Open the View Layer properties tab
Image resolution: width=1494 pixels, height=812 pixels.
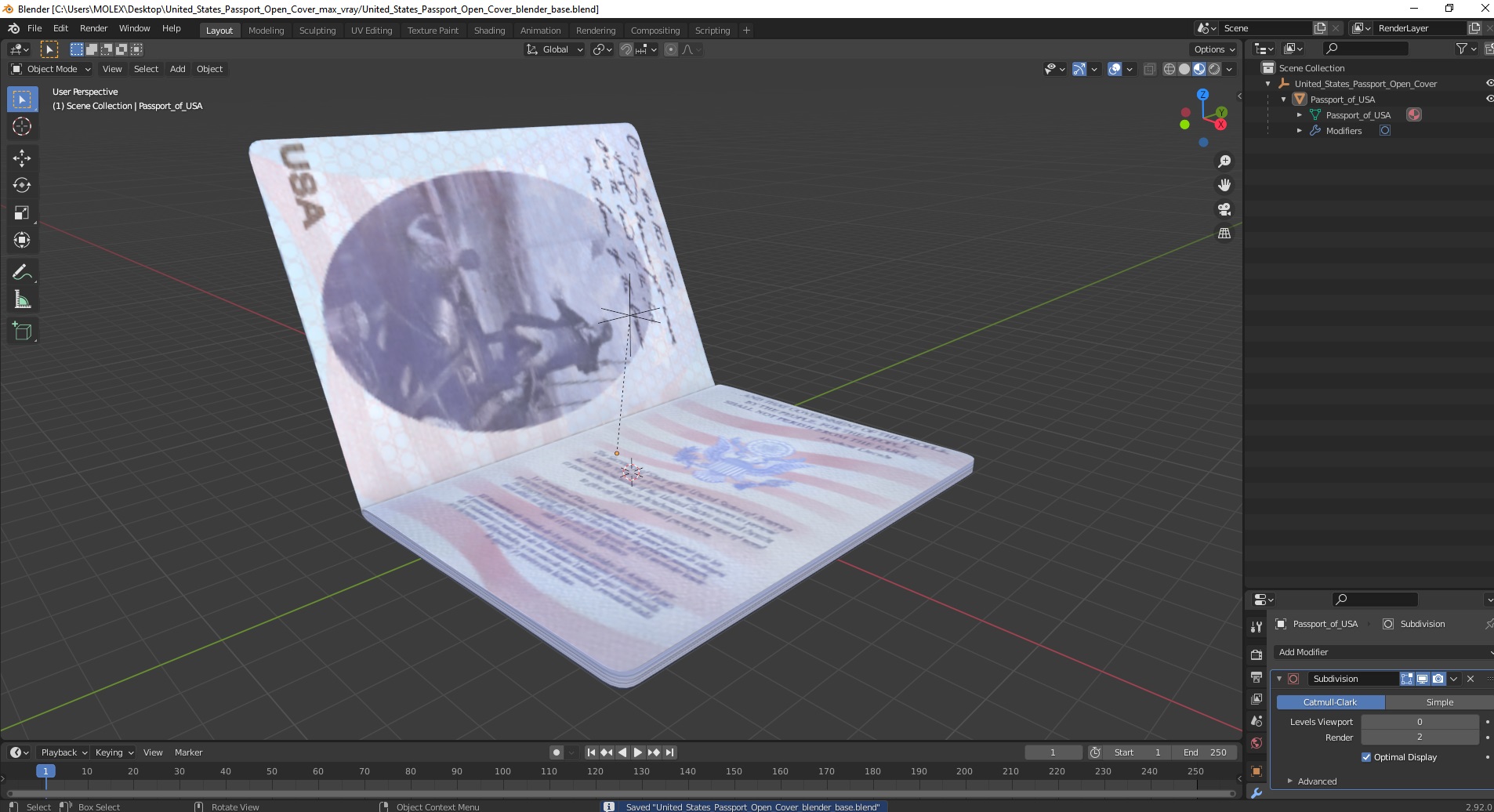tap(1256, 698)
